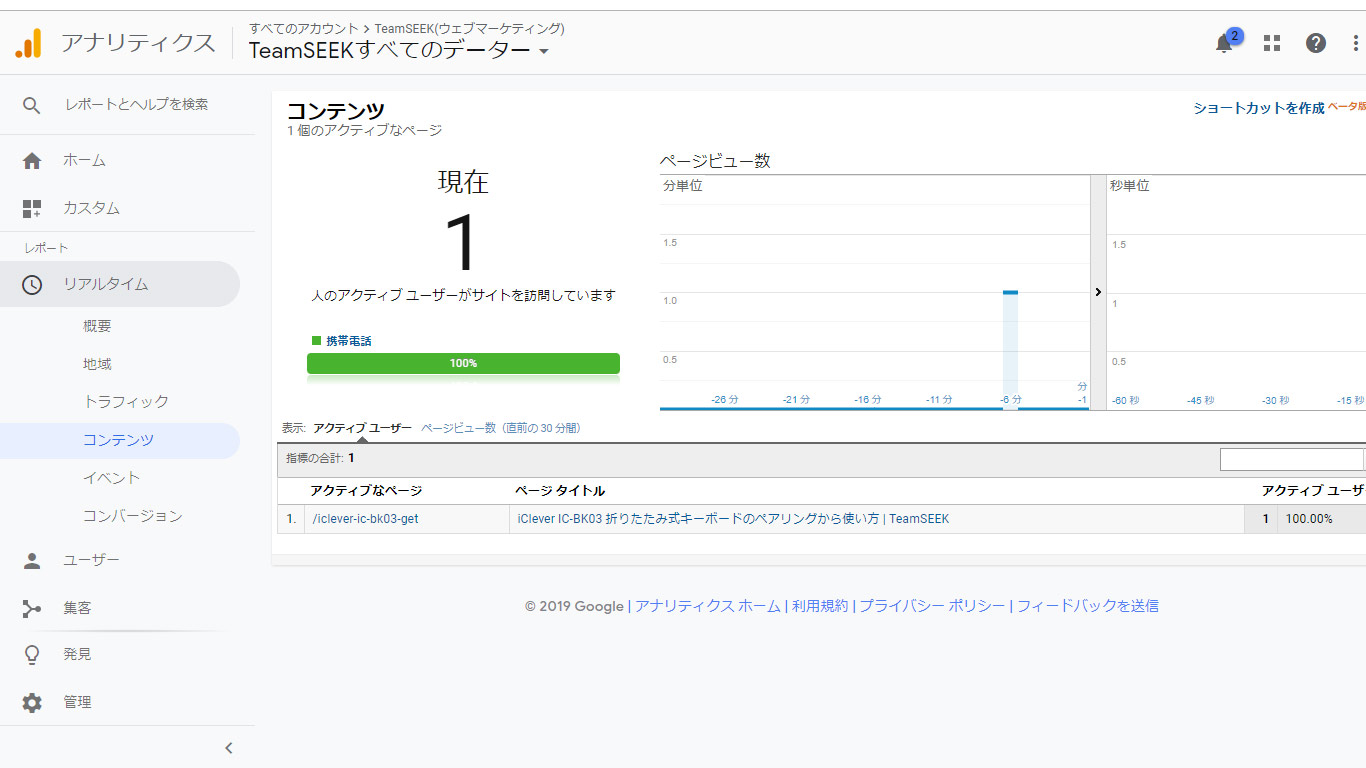Open the 概要 realtime report
The image size is (1366, 768).
tap(97, 326)
